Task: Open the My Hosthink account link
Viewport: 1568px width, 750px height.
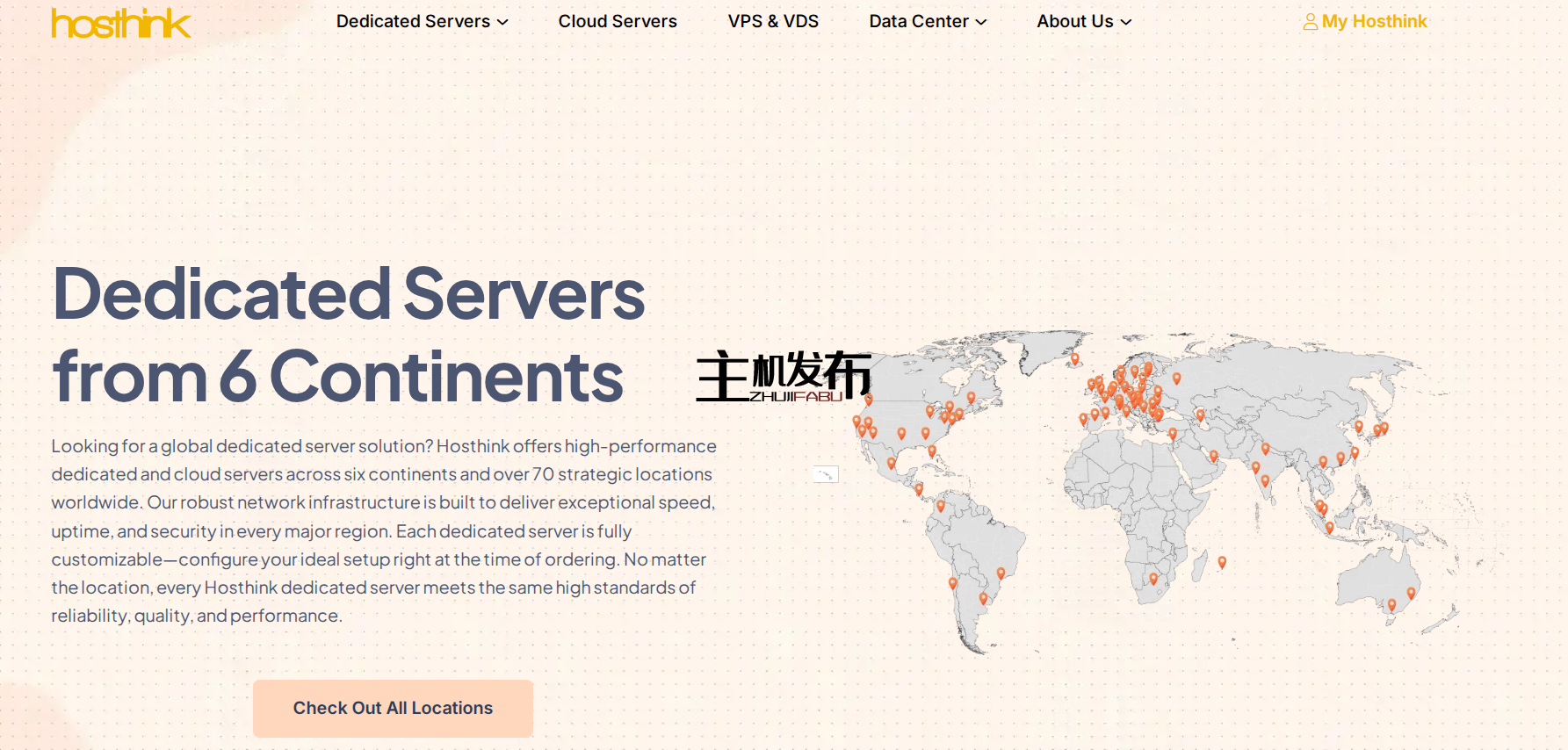Action: coord(1374,21)
